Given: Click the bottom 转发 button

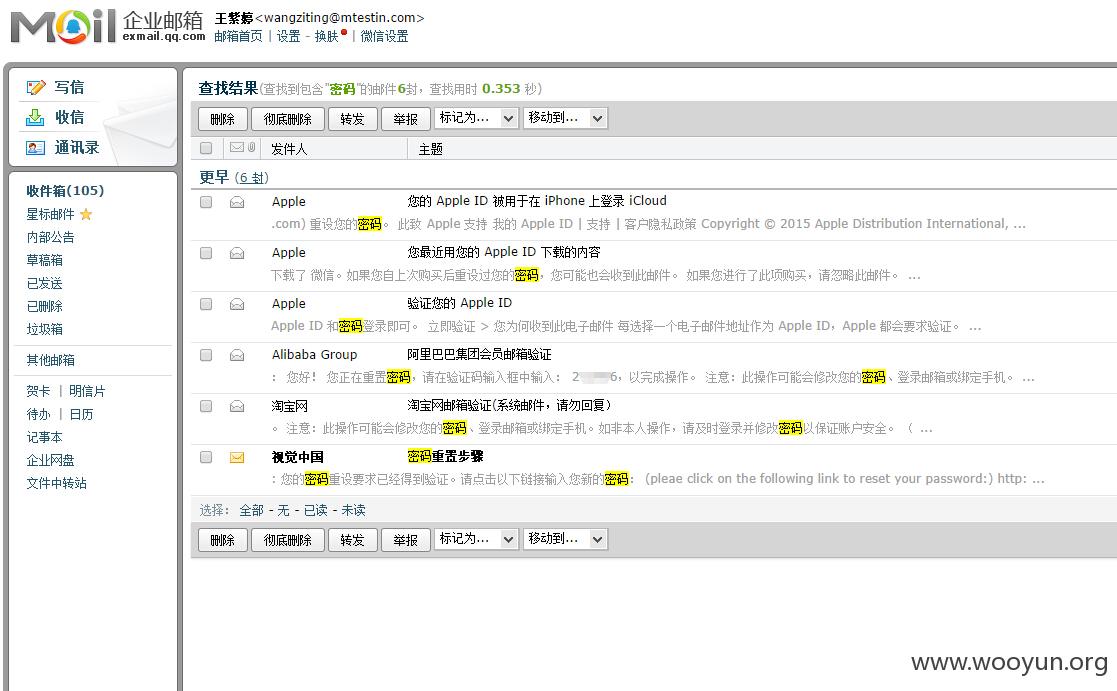Looking at the screenshot, I should [x=352, y=540].
